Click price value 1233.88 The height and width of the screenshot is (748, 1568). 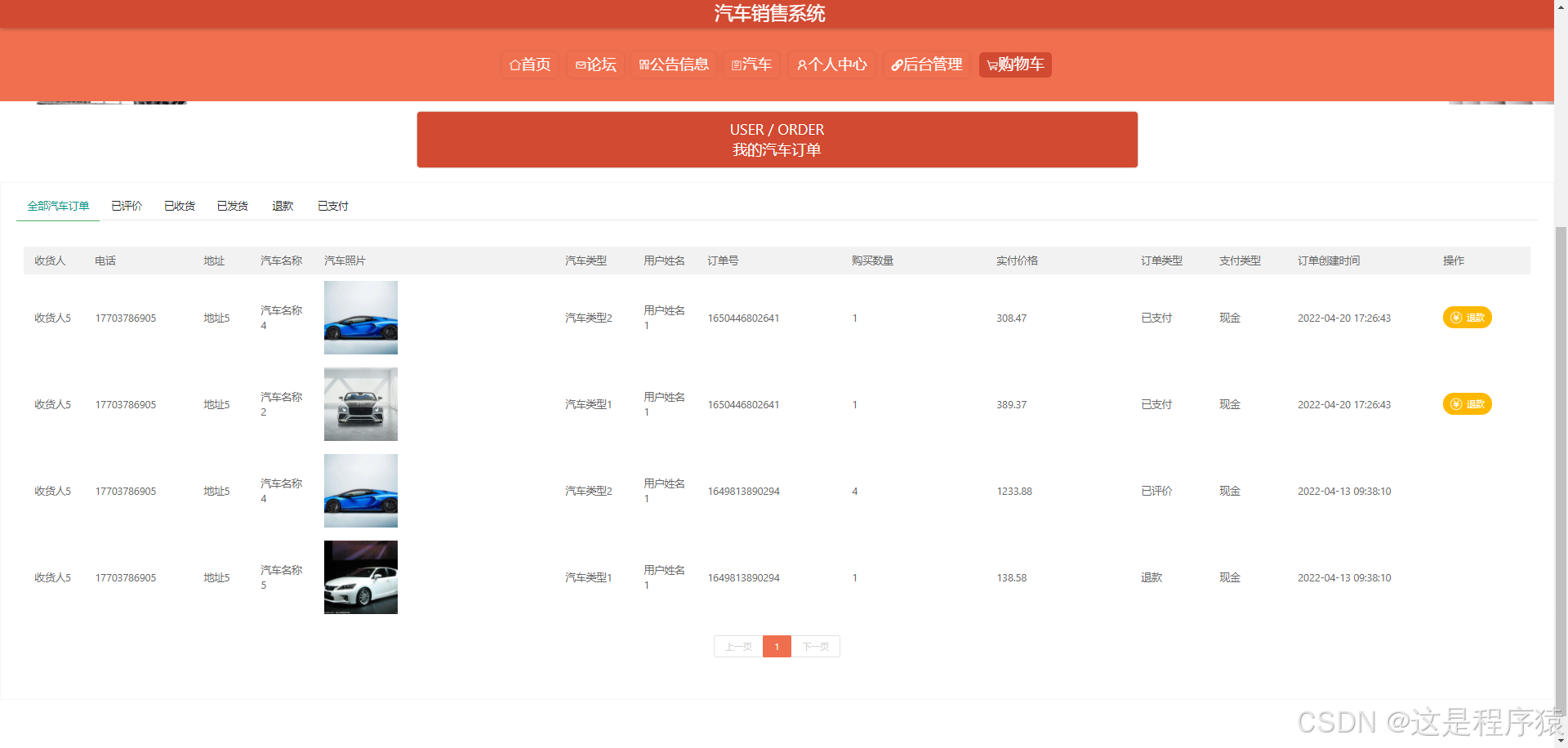1014,491
